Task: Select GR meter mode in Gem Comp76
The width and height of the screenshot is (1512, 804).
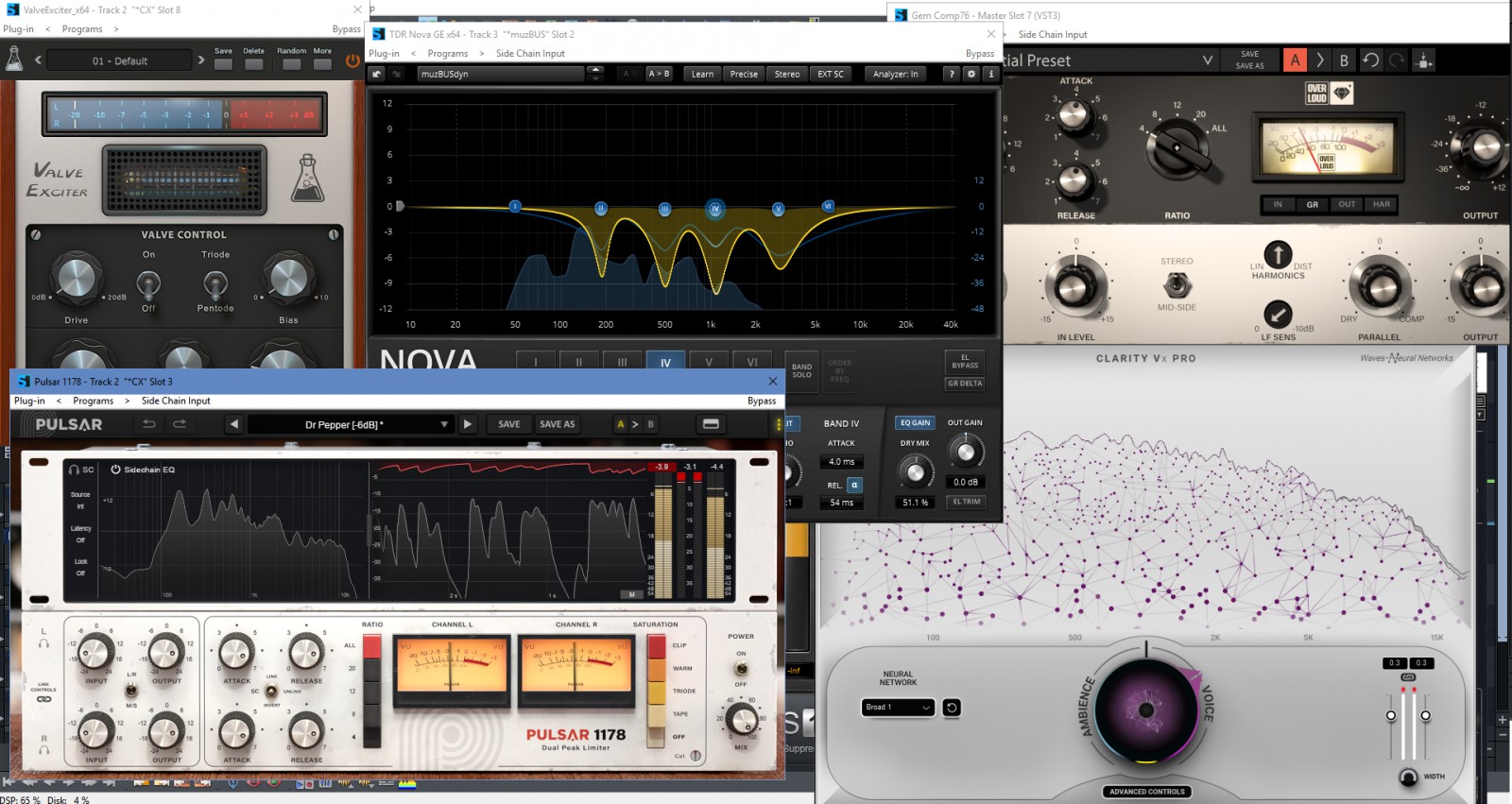Action: coord(1313,204)
